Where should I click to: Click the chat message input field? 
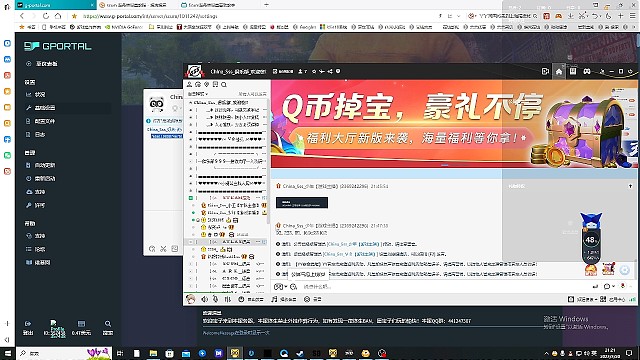[x=445, y=287]
